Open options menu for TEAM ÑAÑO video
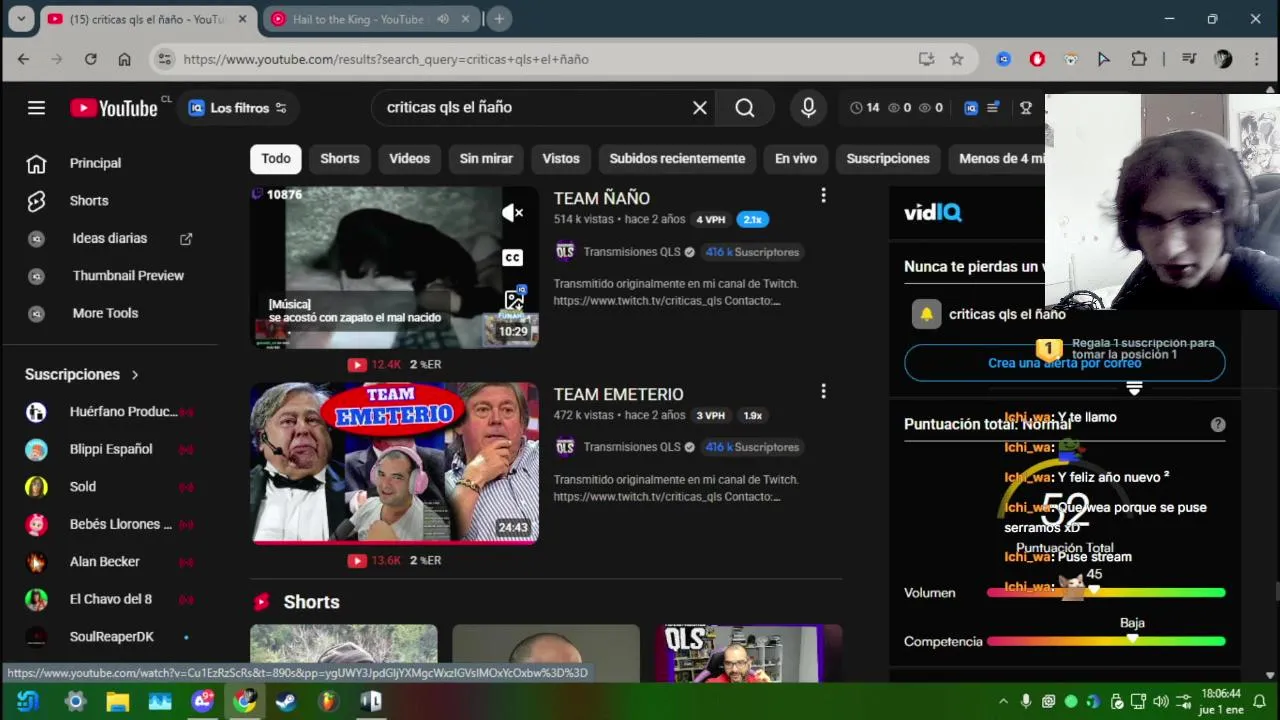This screenshot has height=720, width=1280. pos(823,196)
